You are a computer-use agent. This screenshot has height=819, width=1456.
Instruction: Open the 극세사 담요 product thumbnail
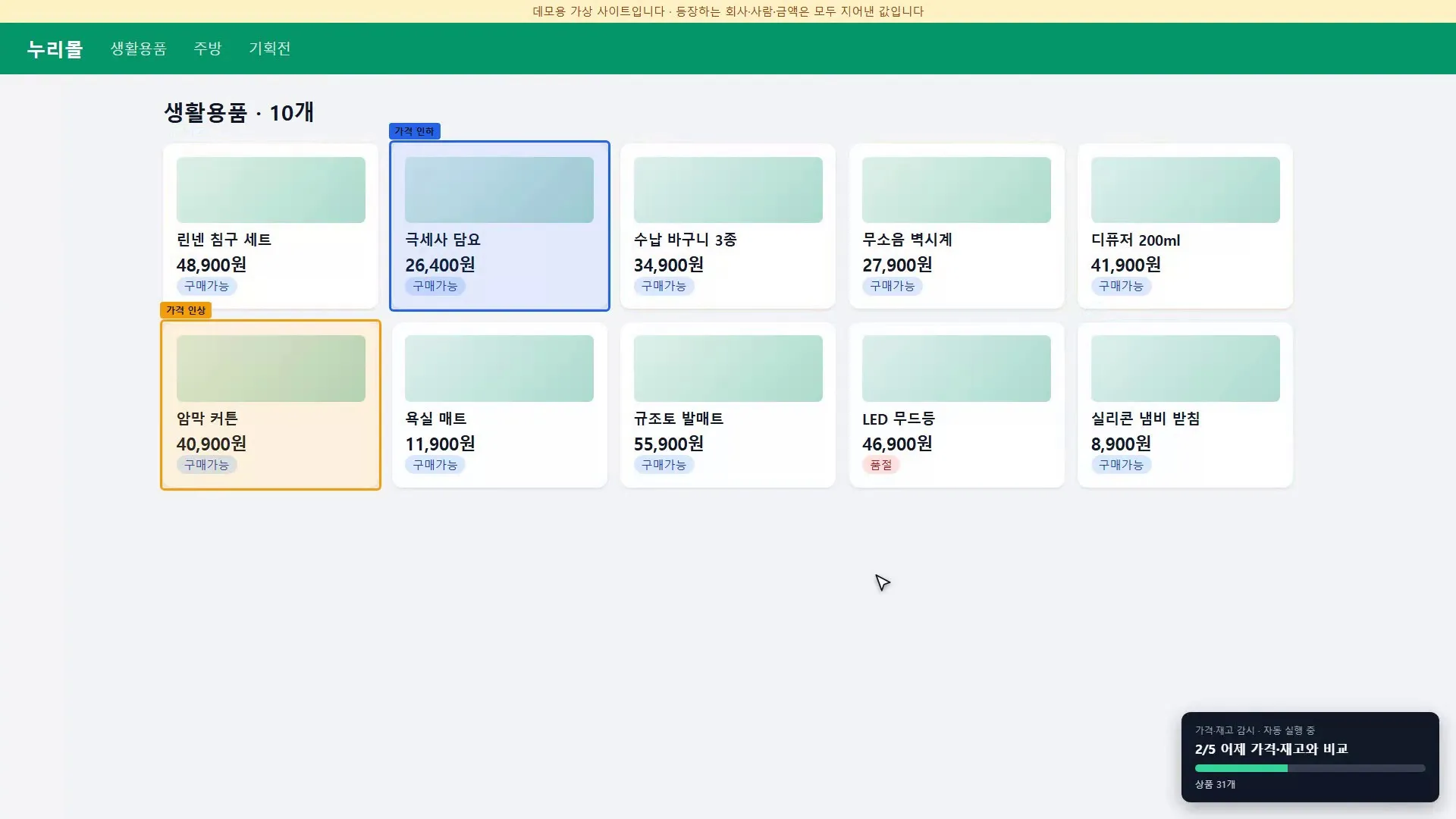499,190
